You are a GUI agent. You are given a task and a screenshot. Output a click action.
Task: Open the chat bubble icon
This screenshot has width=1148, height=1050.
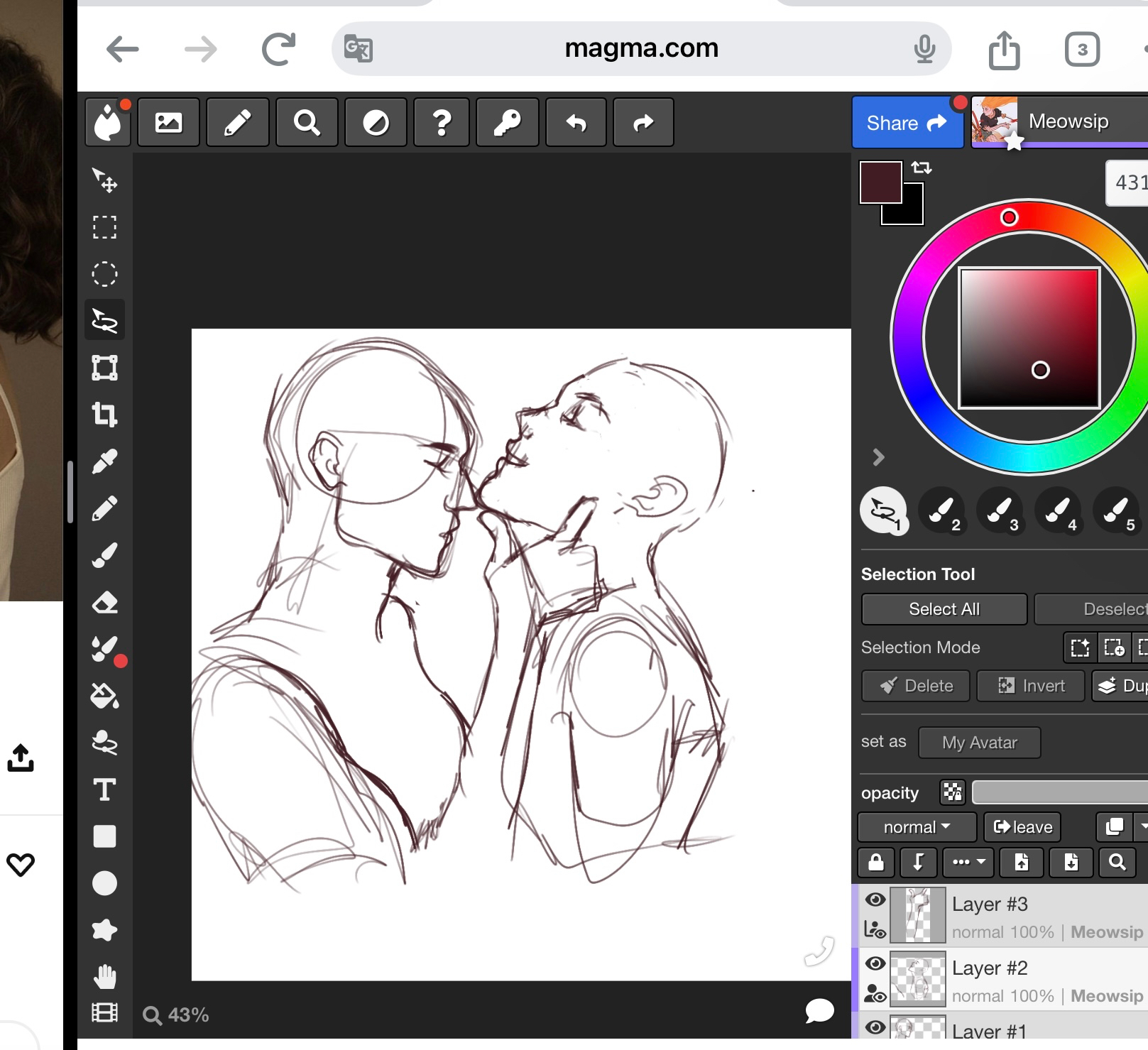click(x=819, y=1011)
